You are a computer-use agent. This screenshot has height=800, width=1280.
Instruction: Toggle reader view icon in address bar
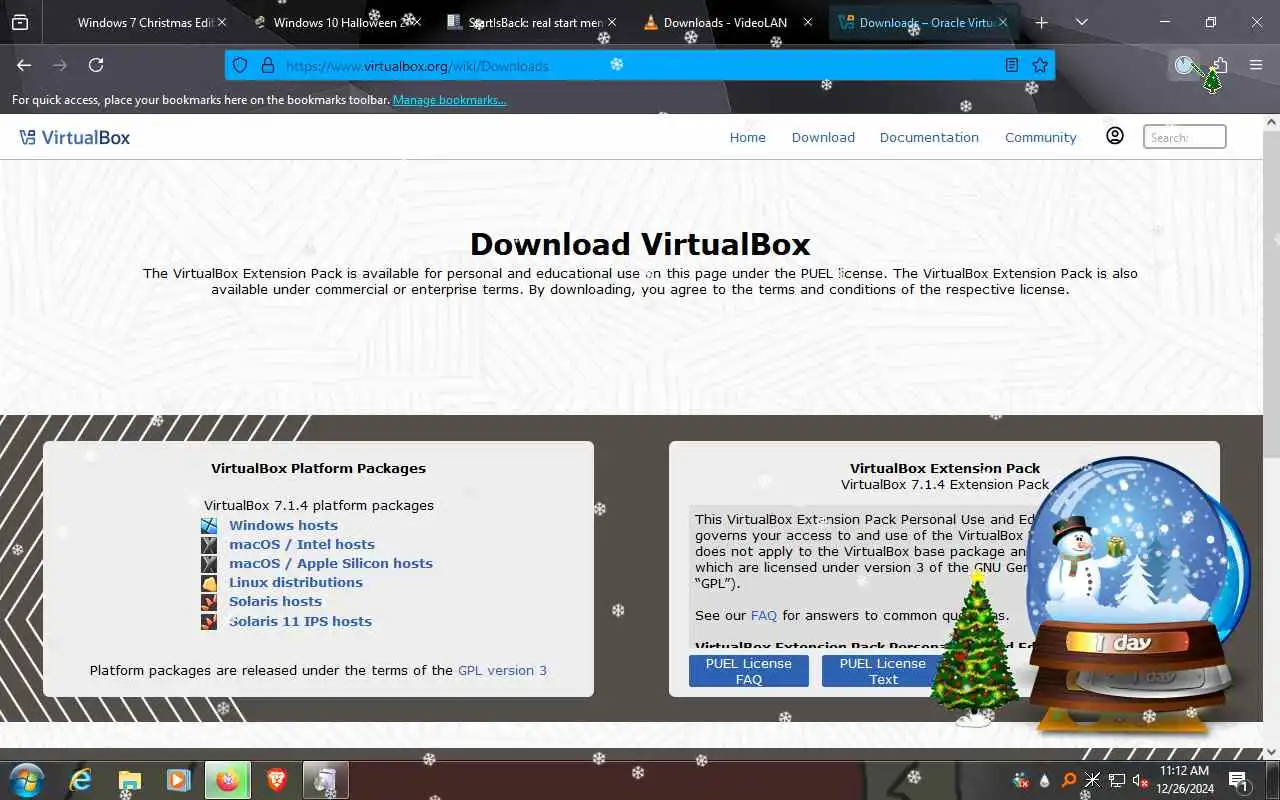click(1012, 65)
